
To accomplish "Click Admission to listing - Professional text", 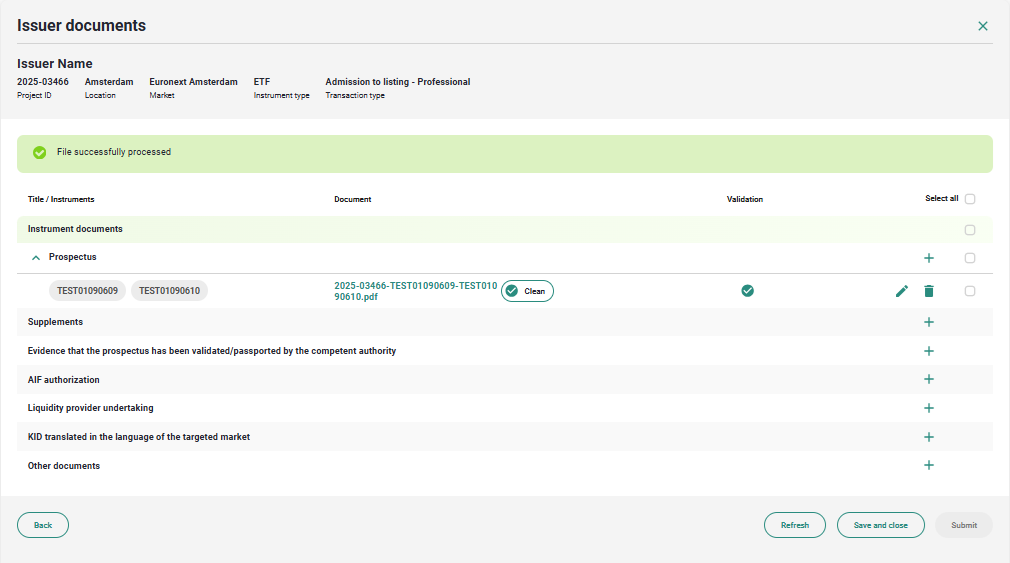I will tap(397, 82).
